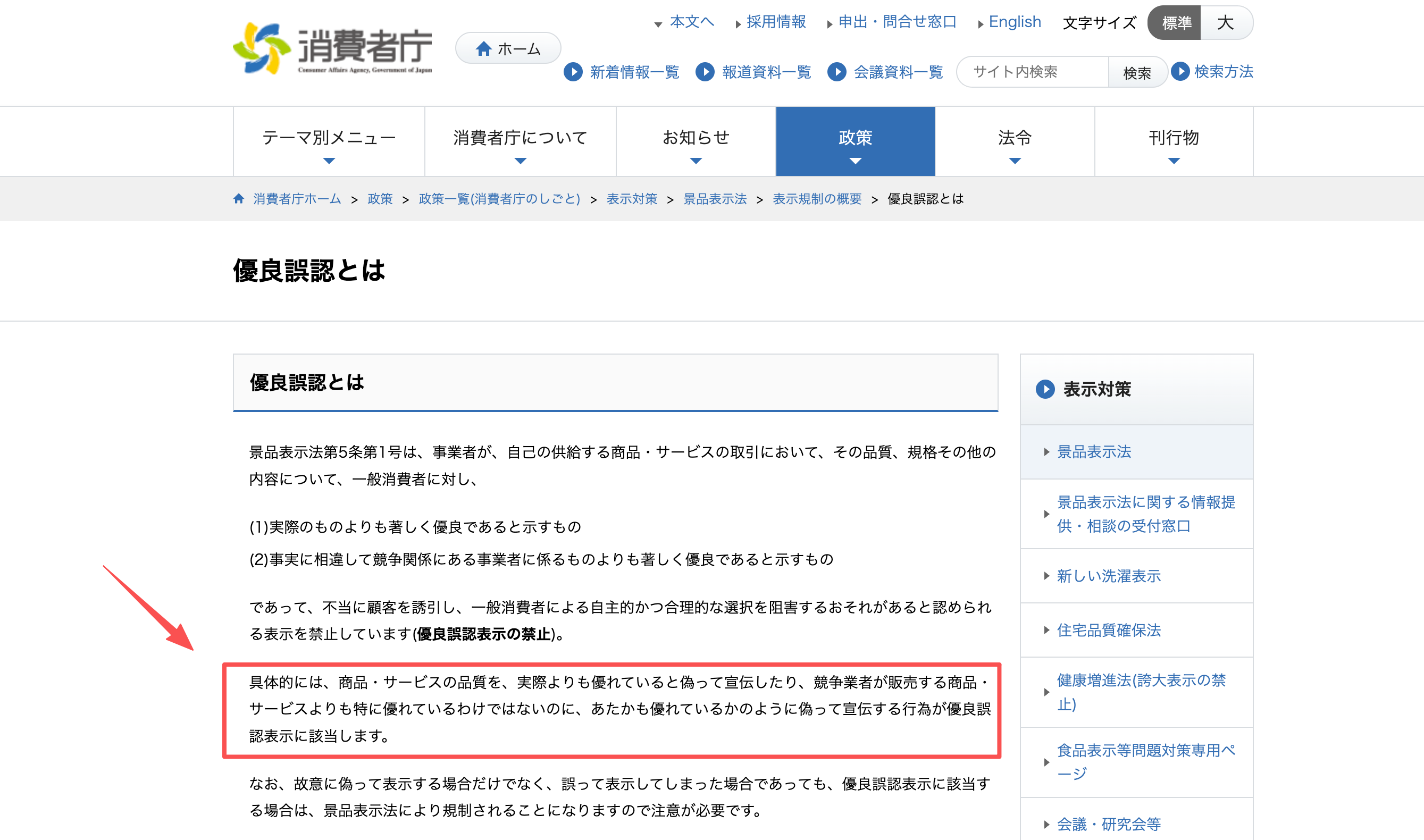This screenshot has width=1424, height=840.
Task: Set text size to 大
Action: pos(1226,23)
